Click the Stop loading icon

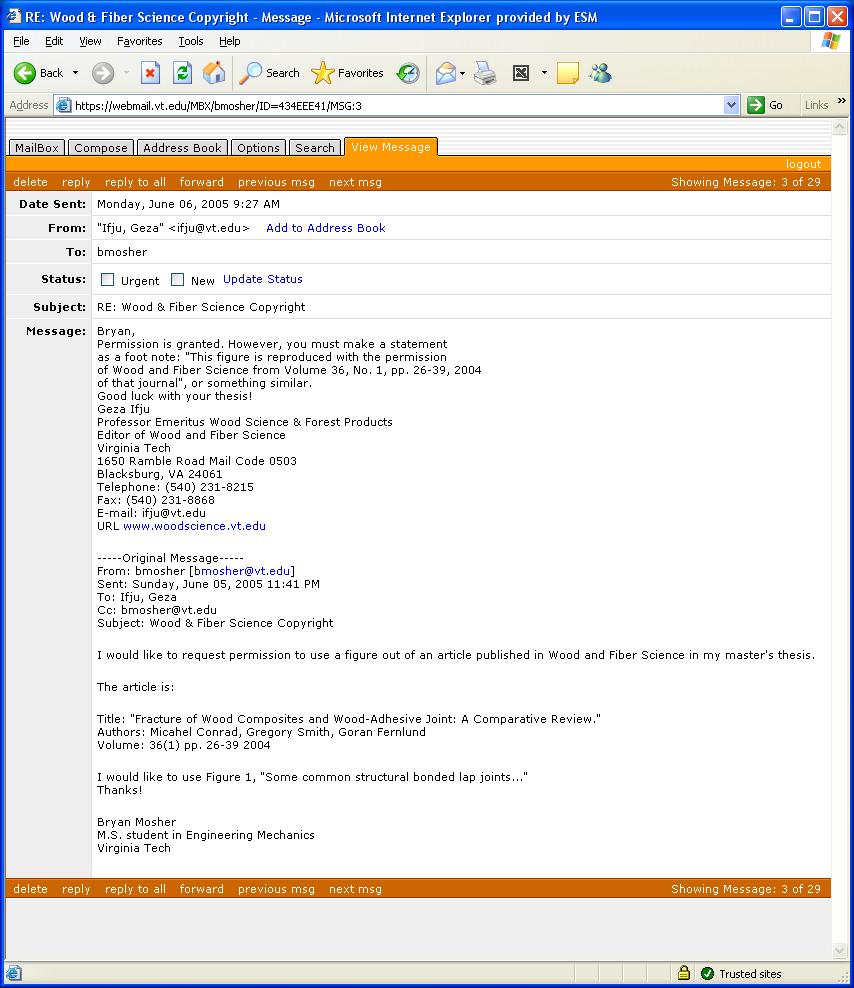[x=150, y=73]
